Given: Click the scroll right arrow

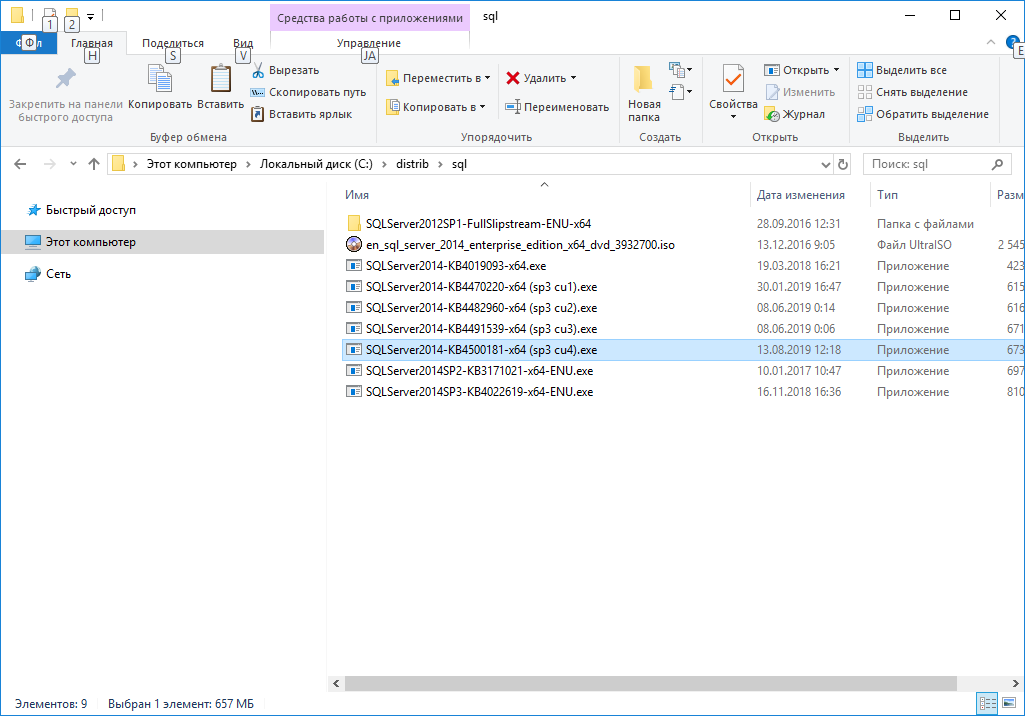Looking at the screenshot, I should pos(1015,683).
